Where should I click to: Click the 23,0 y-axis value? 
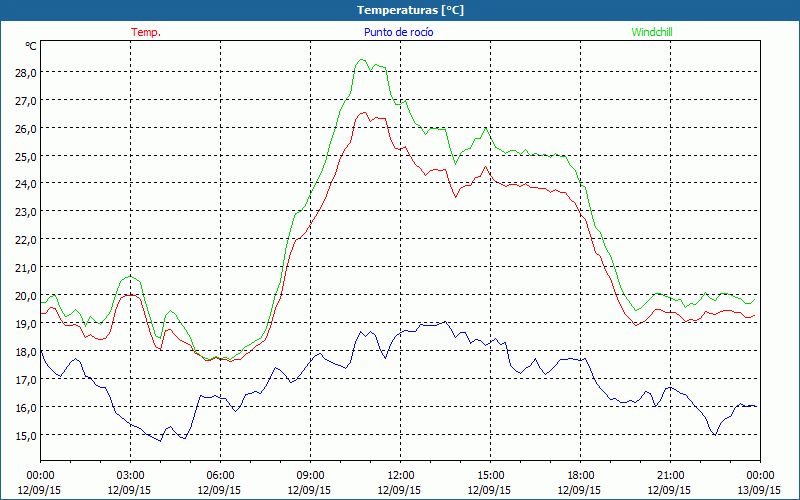26,212
